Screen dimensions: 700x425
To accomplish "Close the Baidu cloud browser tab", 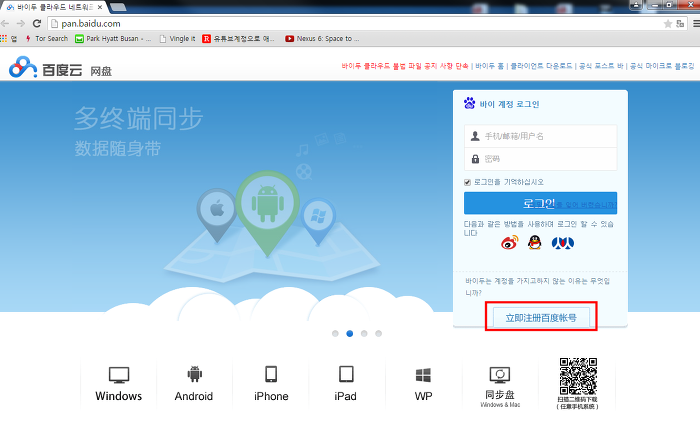I will click(100, 7).
